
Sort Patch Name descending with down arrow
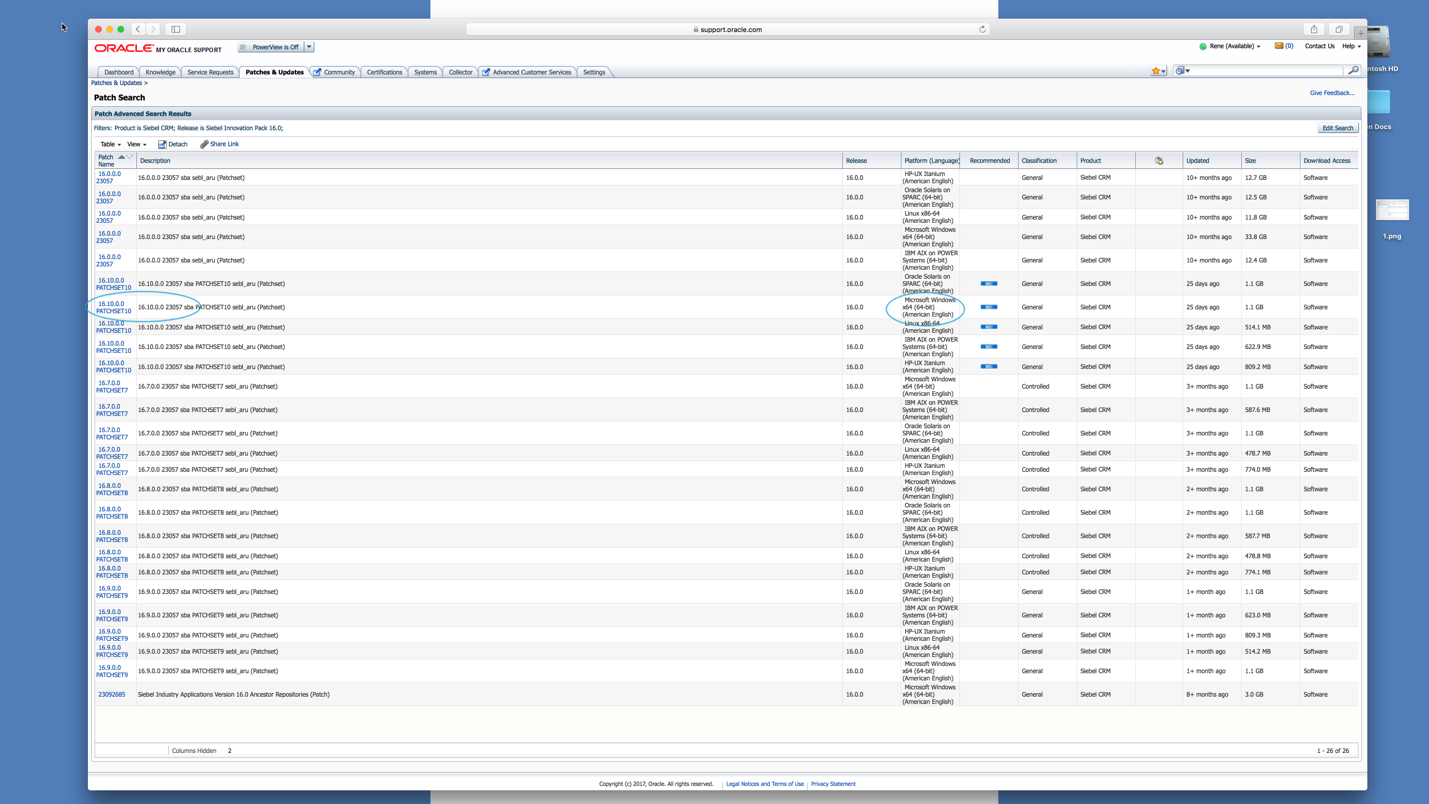pyautogui.click(x=130, y=157)
